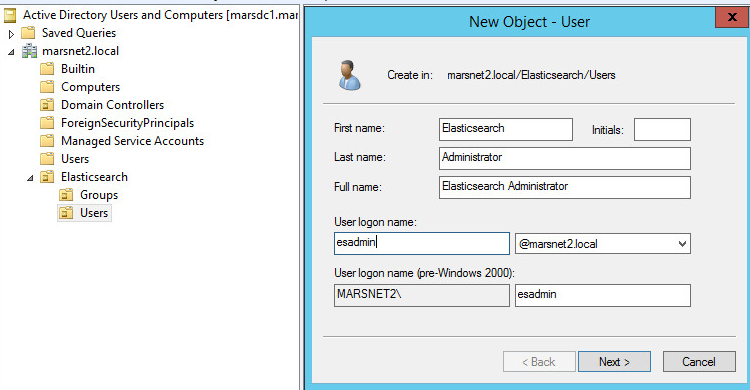Collapse the marsnet2.local domain node

(11, 52)
